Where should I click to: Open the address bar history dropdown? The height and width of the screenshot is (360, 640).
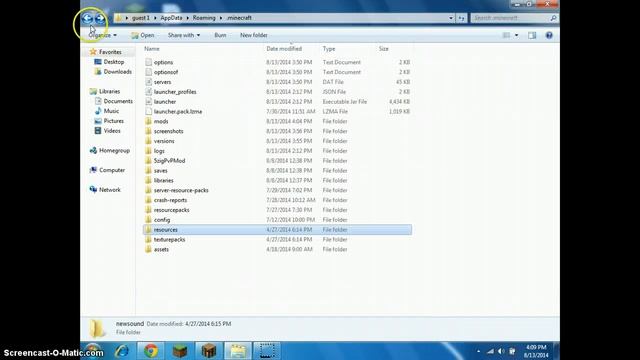pos(451,18)
